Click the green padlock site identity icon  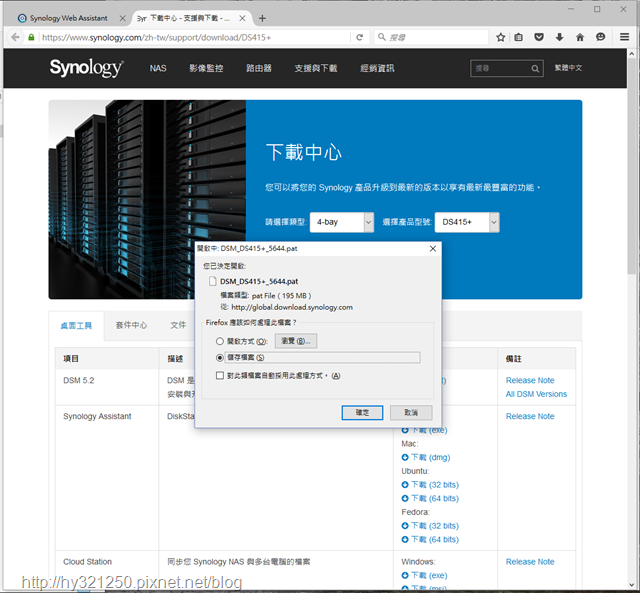31,37
